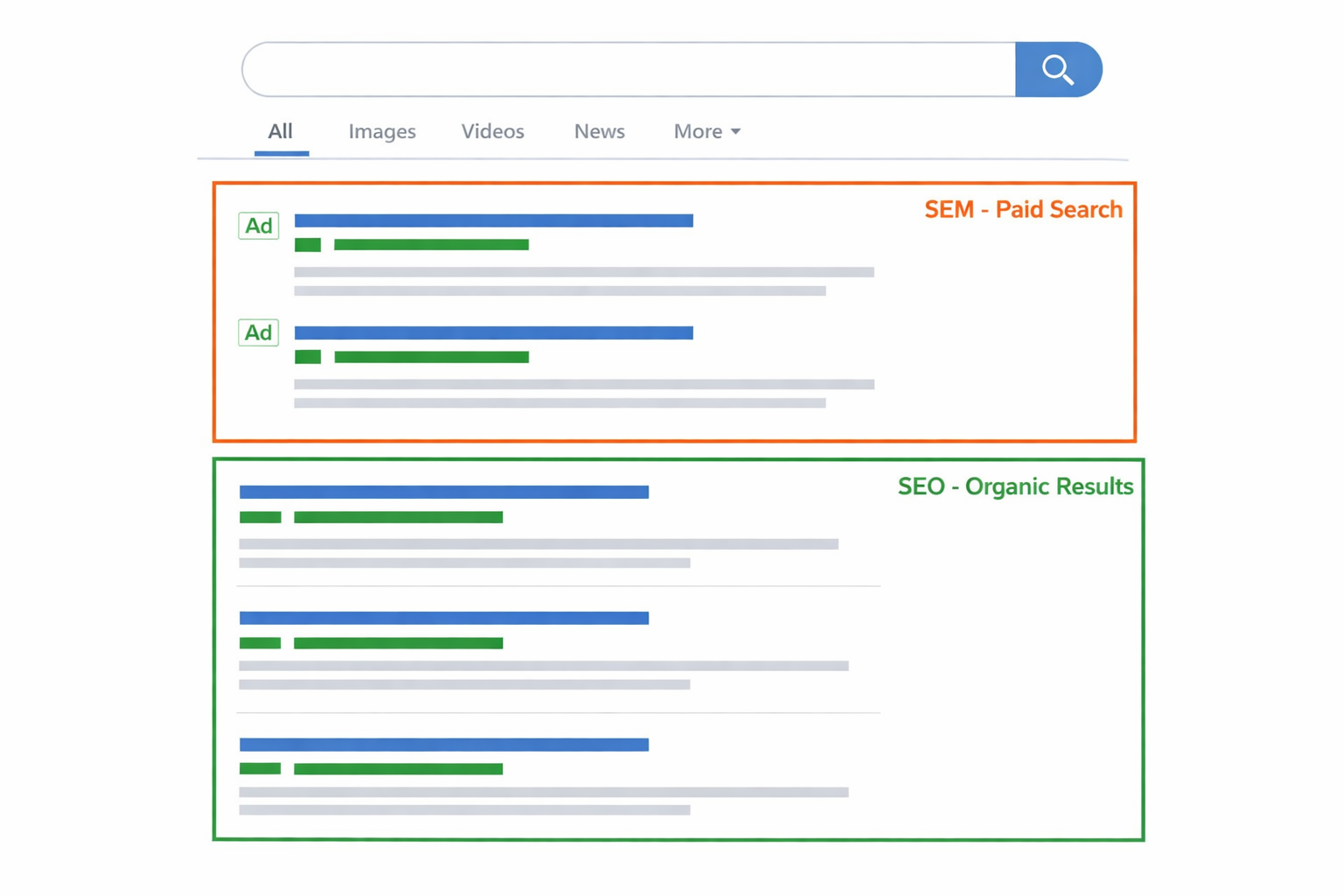Click the second organic result's green URL bar
Viewport: 1344px width, 896px height.
click(x=398, y=643)
